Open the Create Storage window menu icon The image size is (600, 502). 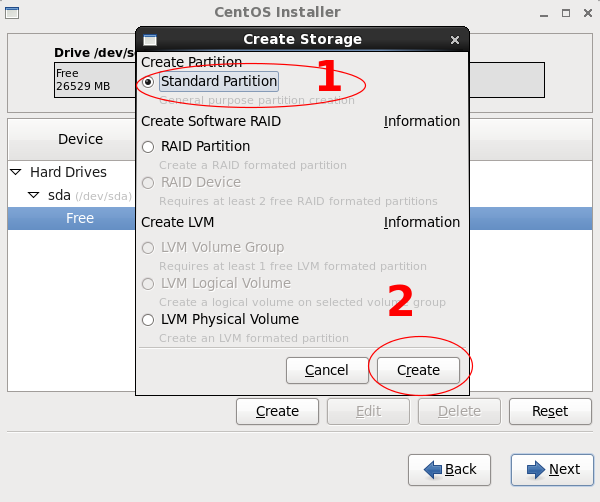[x=150, y=40]
